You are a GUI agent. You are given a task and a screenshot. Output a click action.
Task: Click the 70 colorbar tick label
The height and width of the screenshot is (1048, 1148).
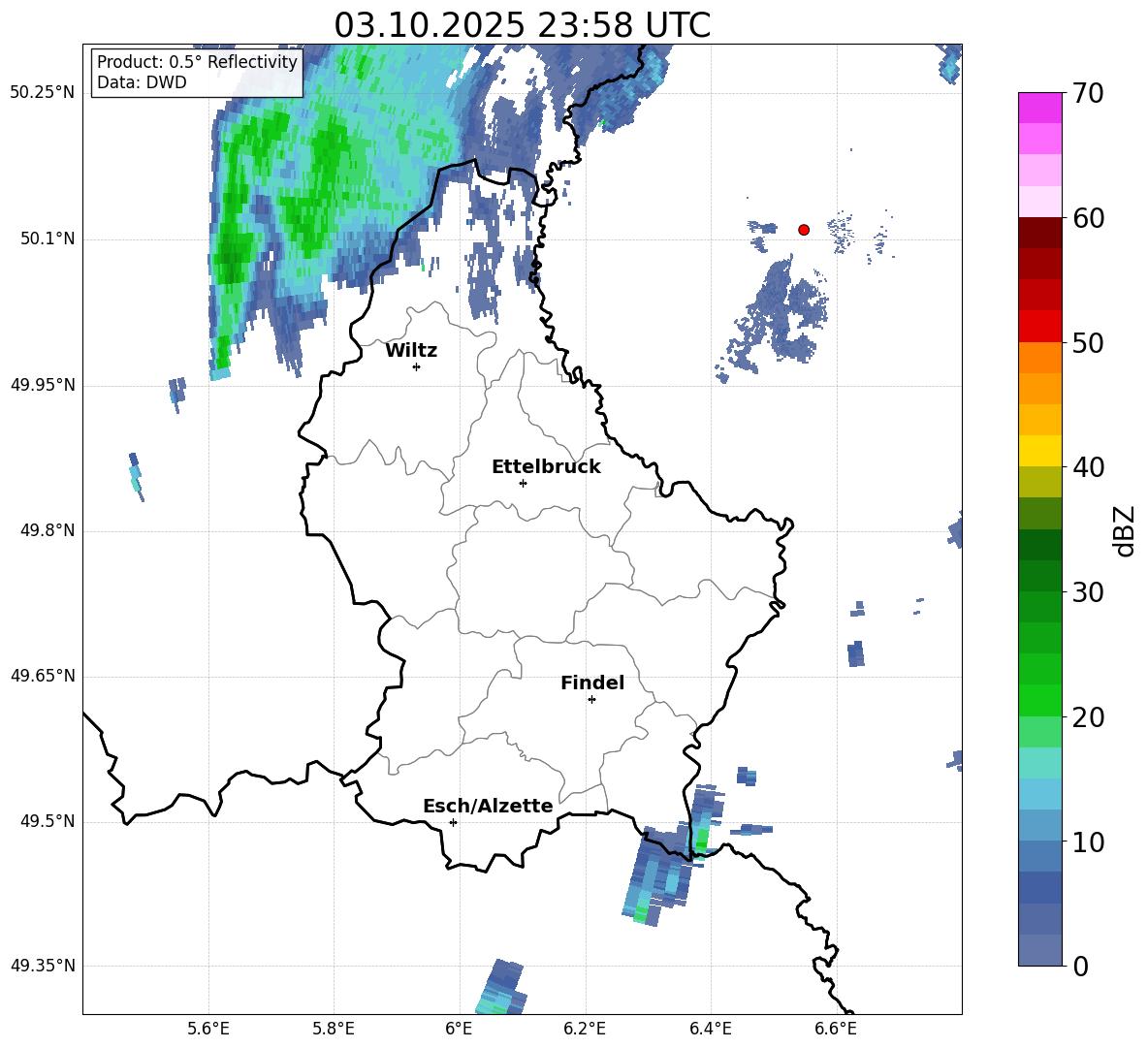(x=1088, y=94)
